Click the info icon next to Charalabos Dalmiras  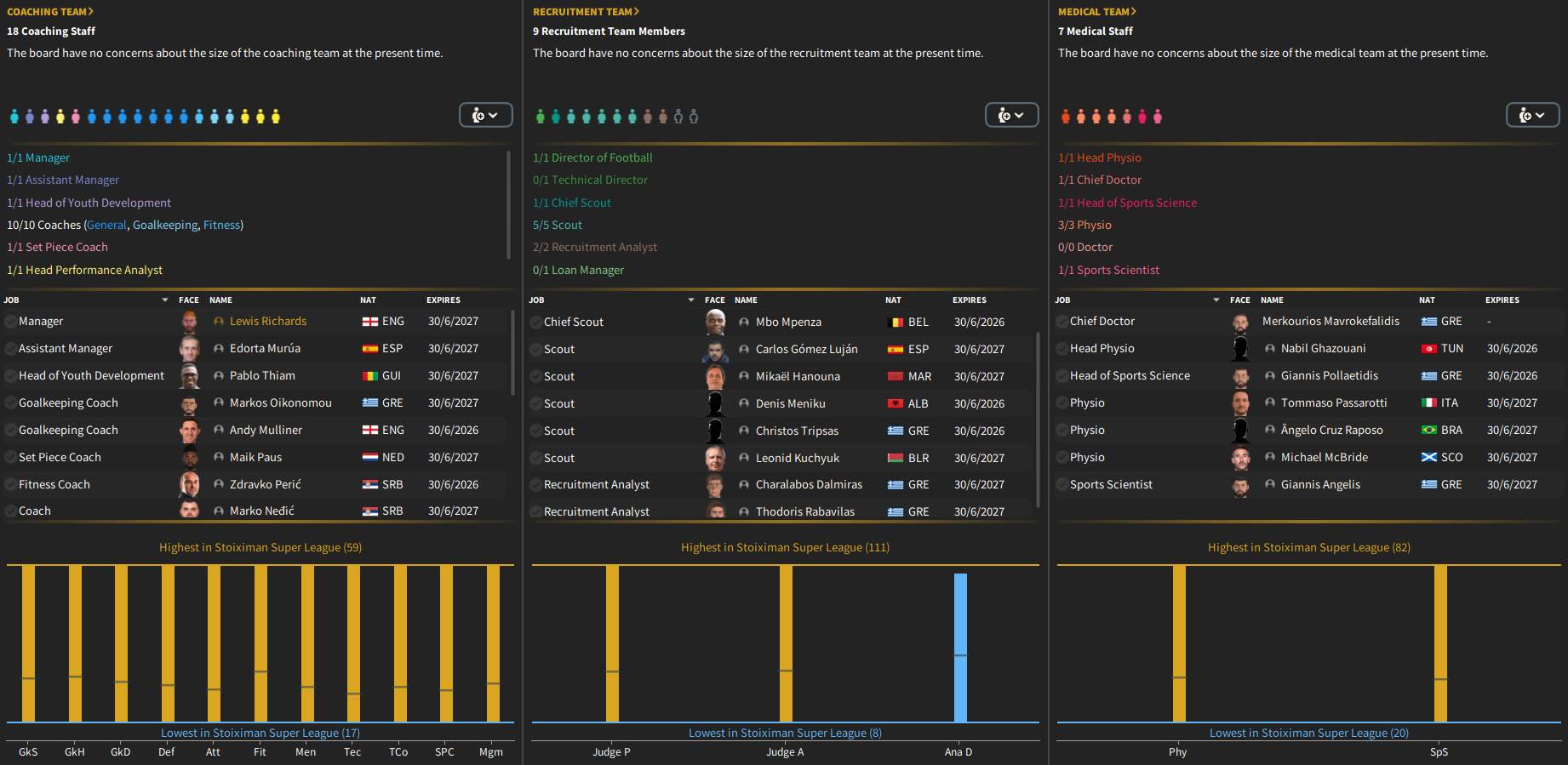coord(744,485)
